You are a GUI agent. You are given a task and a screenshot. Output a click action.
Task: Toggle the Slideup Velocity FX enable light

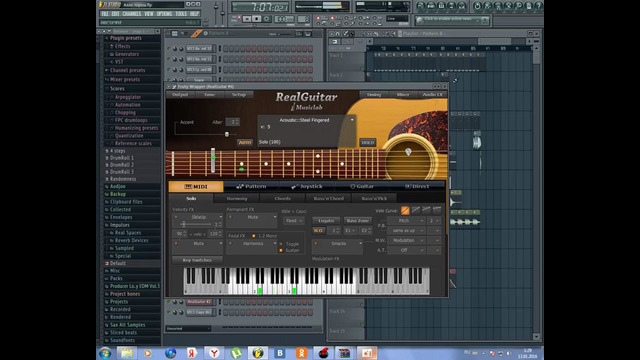pos(176,217)
